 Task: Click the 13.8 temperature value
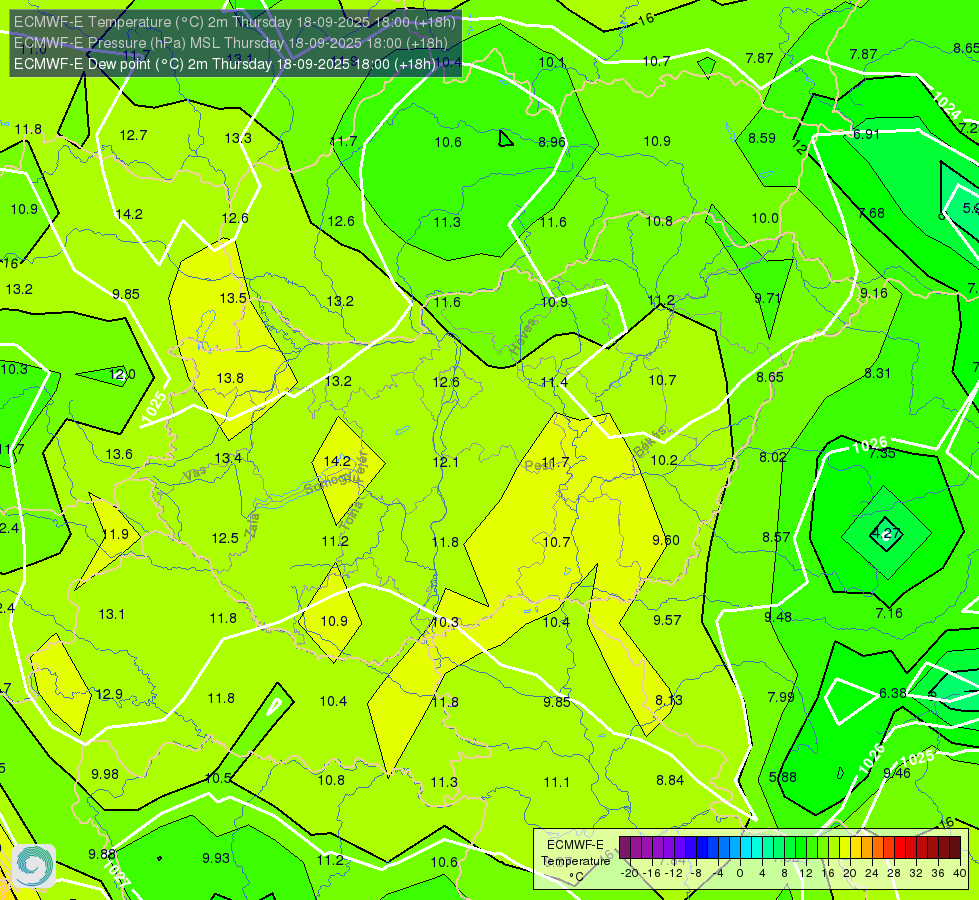pyautogui.click(x=230, y=378)
